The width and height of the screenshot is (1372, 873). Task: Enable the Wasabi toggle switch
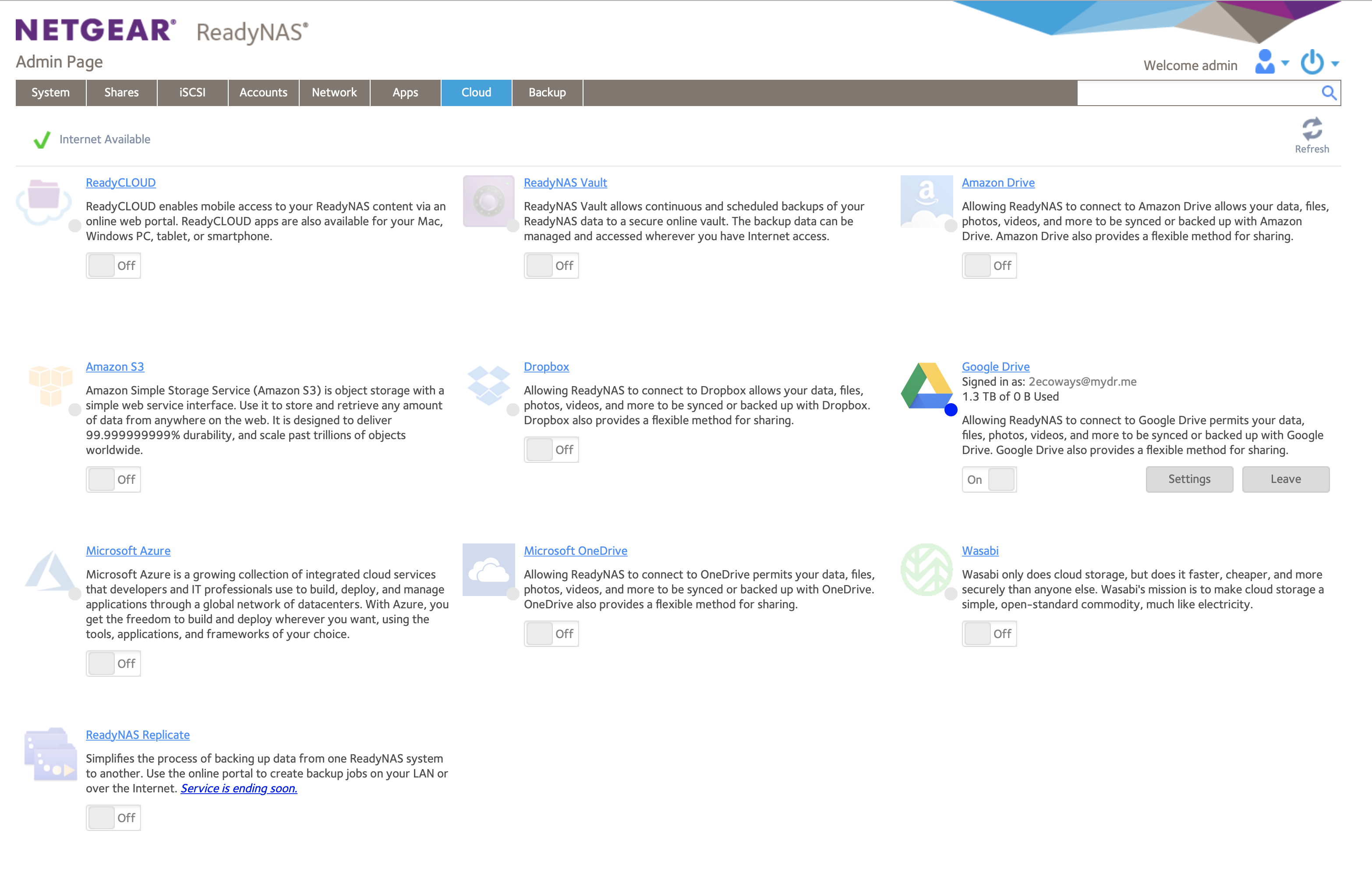coord(989,634)
